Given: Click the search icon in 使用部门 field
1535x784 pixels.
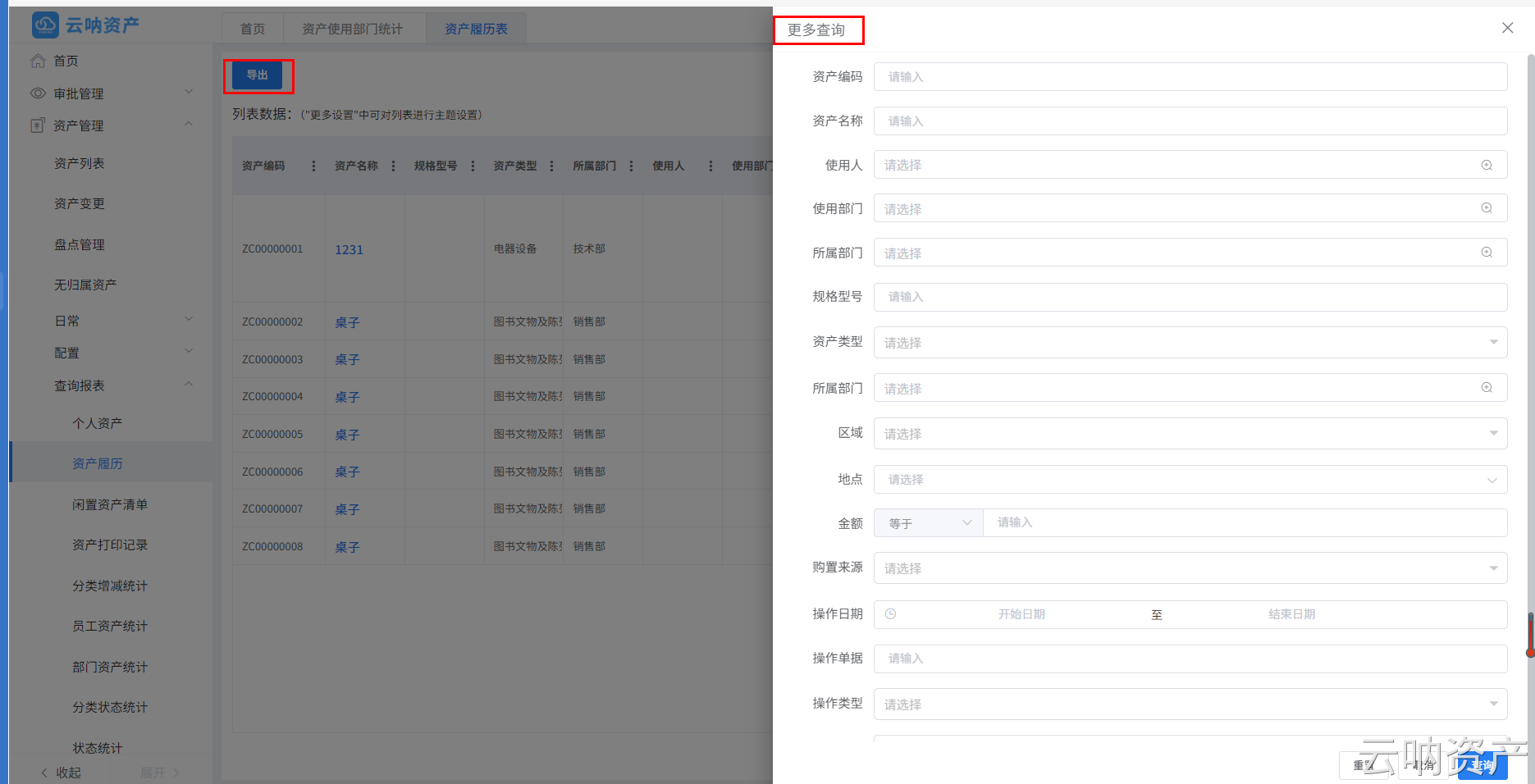Looking at the screenshot, I should (1487, 208).
